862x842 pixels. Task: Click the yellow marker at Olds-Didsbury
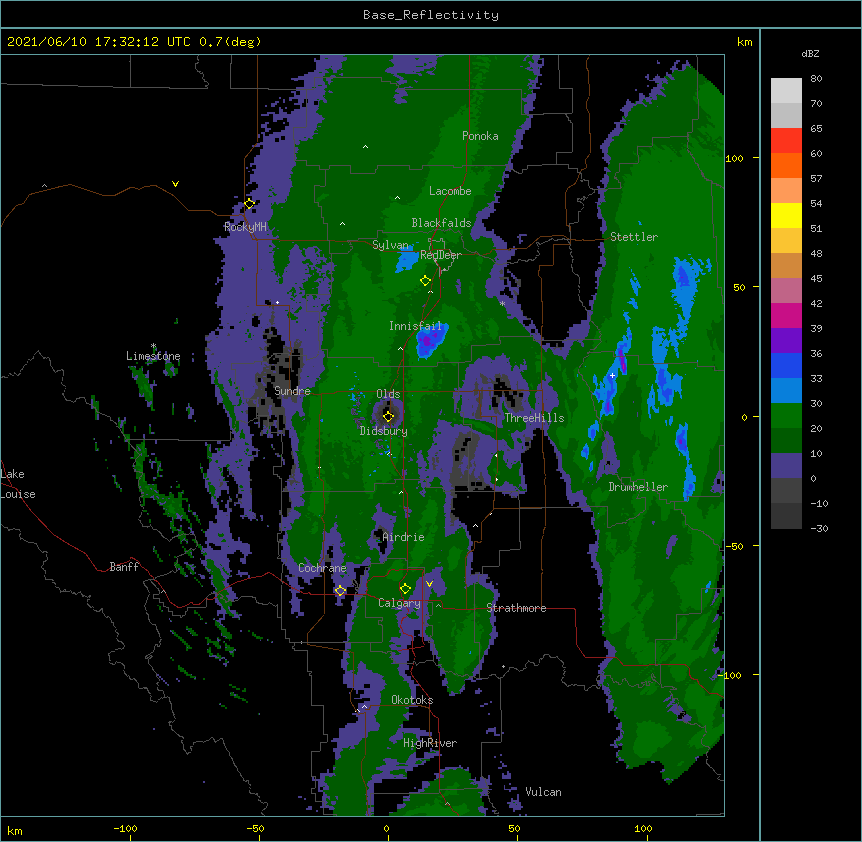(388, 416)
